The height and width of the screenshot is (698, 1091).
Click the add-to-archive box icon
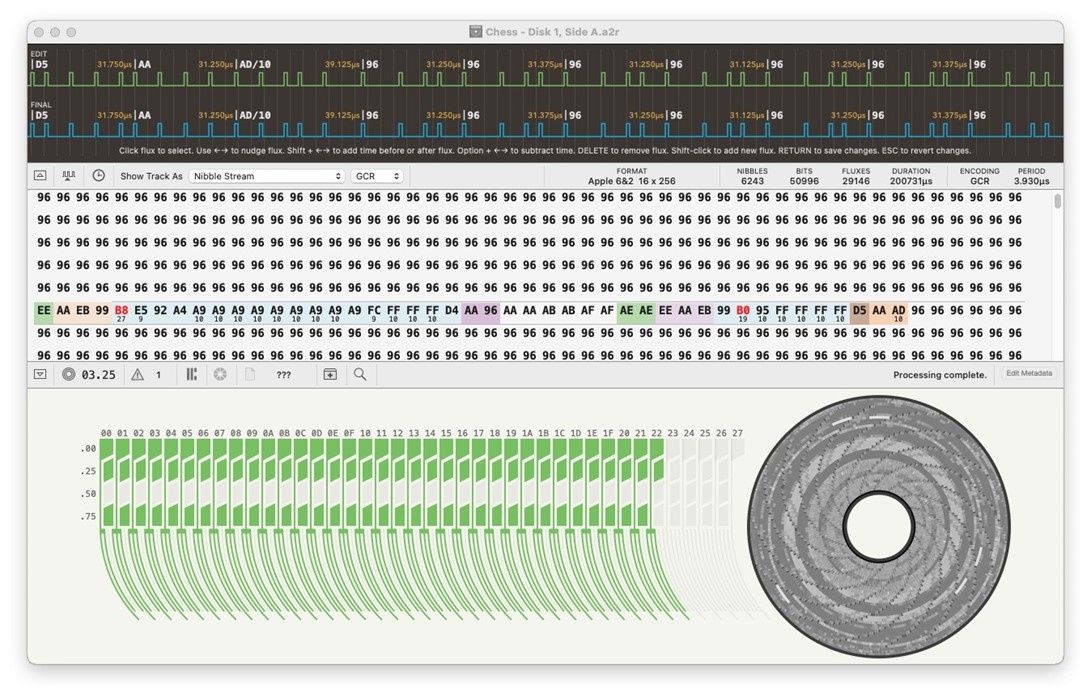point(330,374)
